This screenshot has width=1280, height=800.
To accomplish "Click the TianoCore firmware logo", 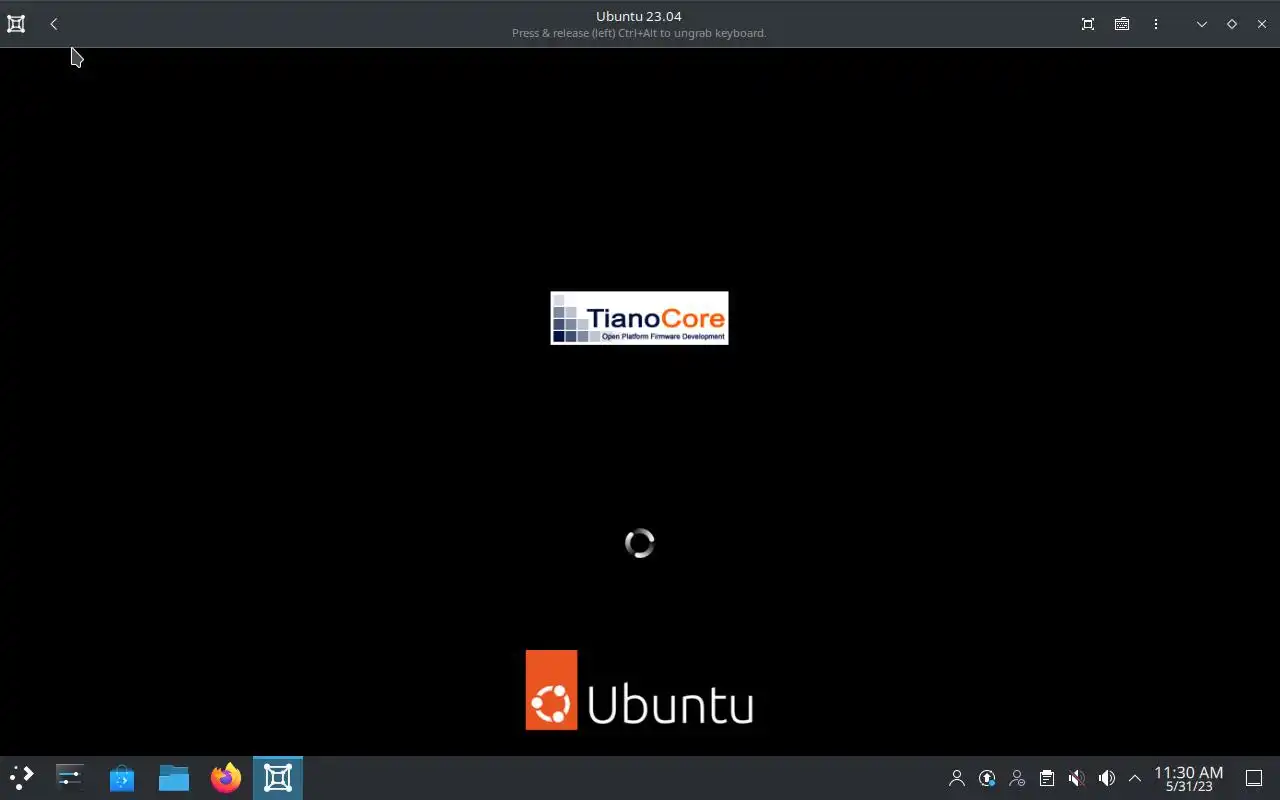I will tap(639, 318).
